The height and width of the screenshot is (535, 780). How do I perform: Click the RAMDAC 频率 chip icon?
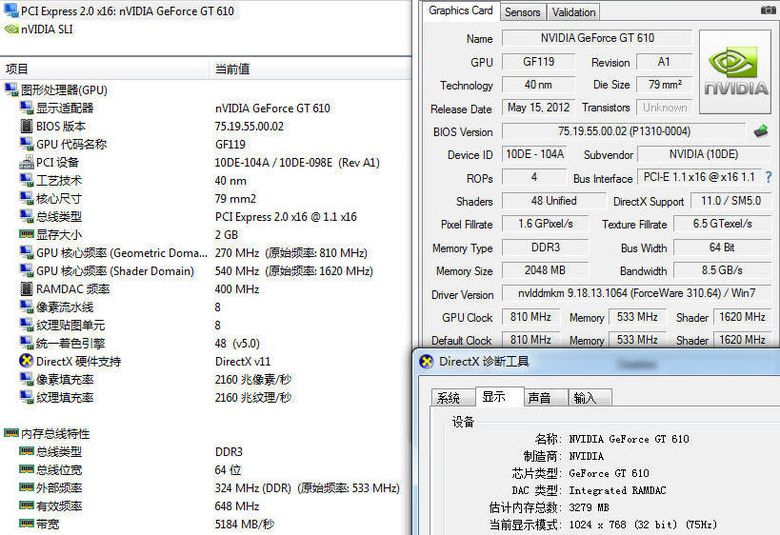pos(26,289)
